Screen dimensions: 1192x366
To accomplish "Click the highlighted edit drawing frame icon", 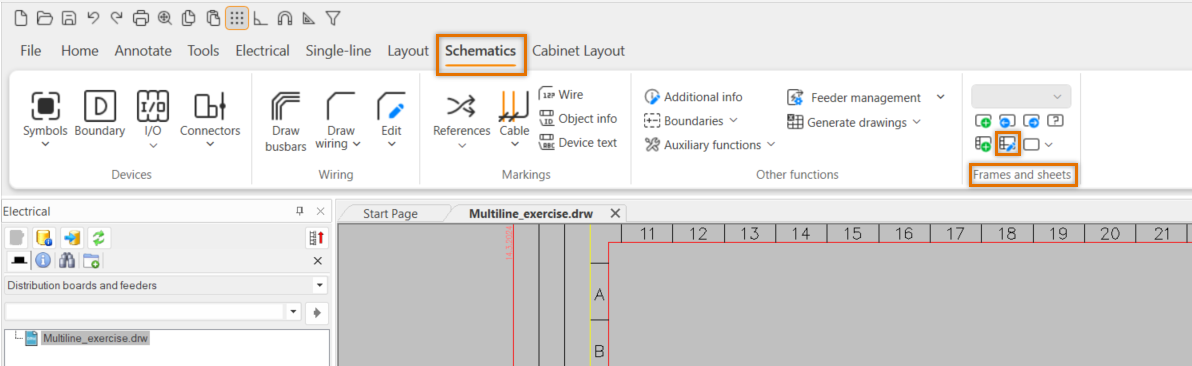I will [x=1008, y=143].
